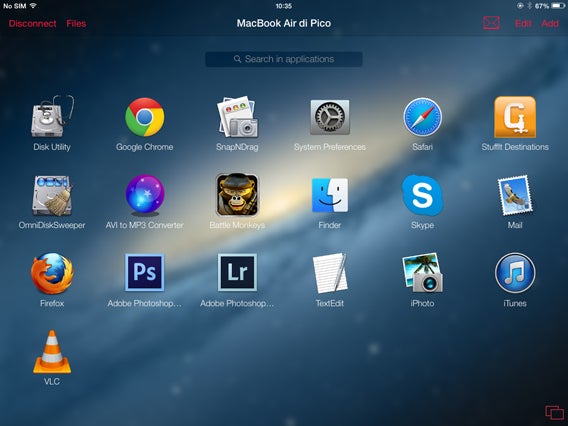Tap the clock showing 10:35

click(x=284, y=6)
